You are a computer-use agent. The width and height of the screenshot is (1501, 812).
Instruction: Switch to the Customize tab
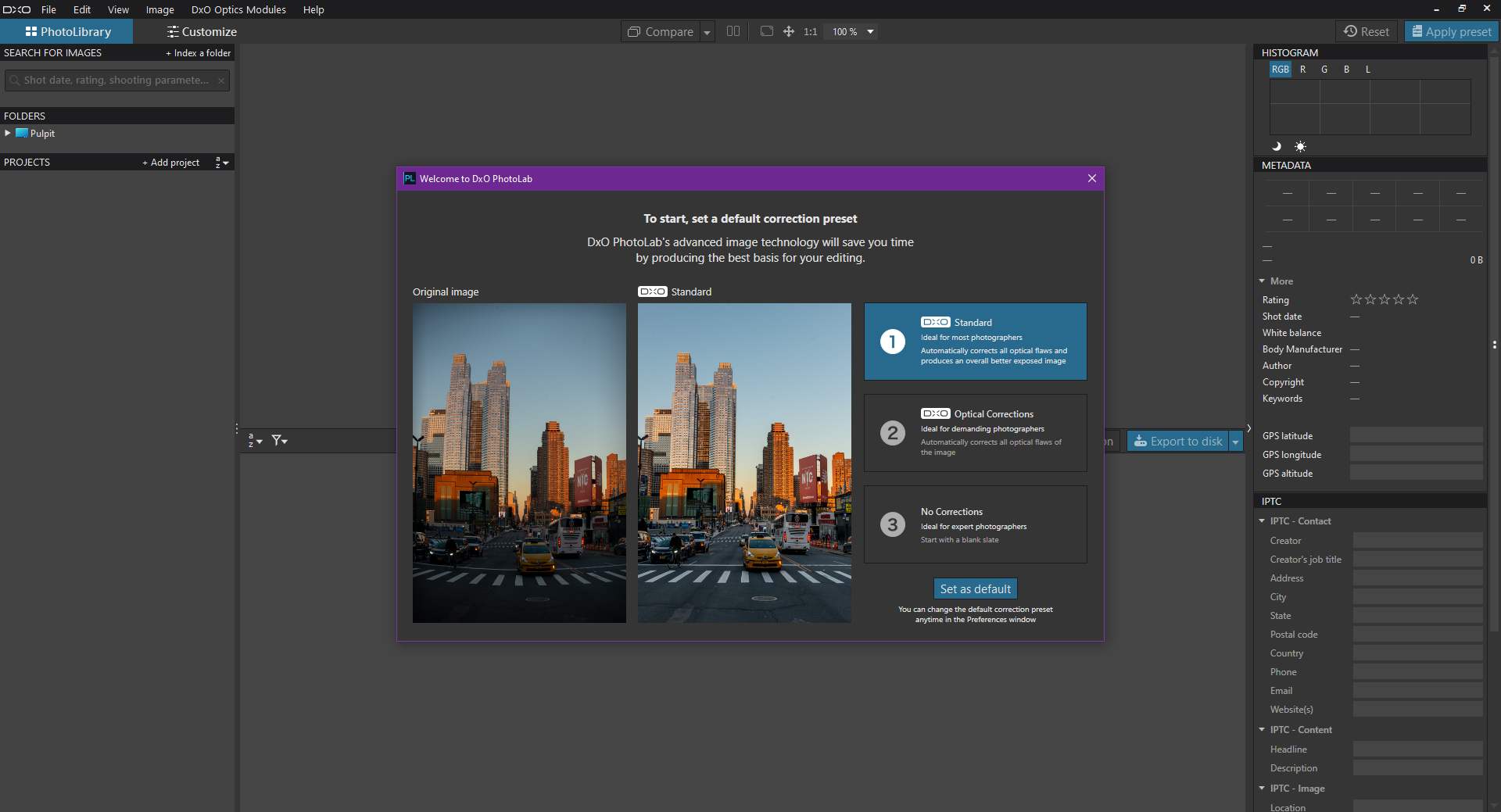[x=202, y=31]
